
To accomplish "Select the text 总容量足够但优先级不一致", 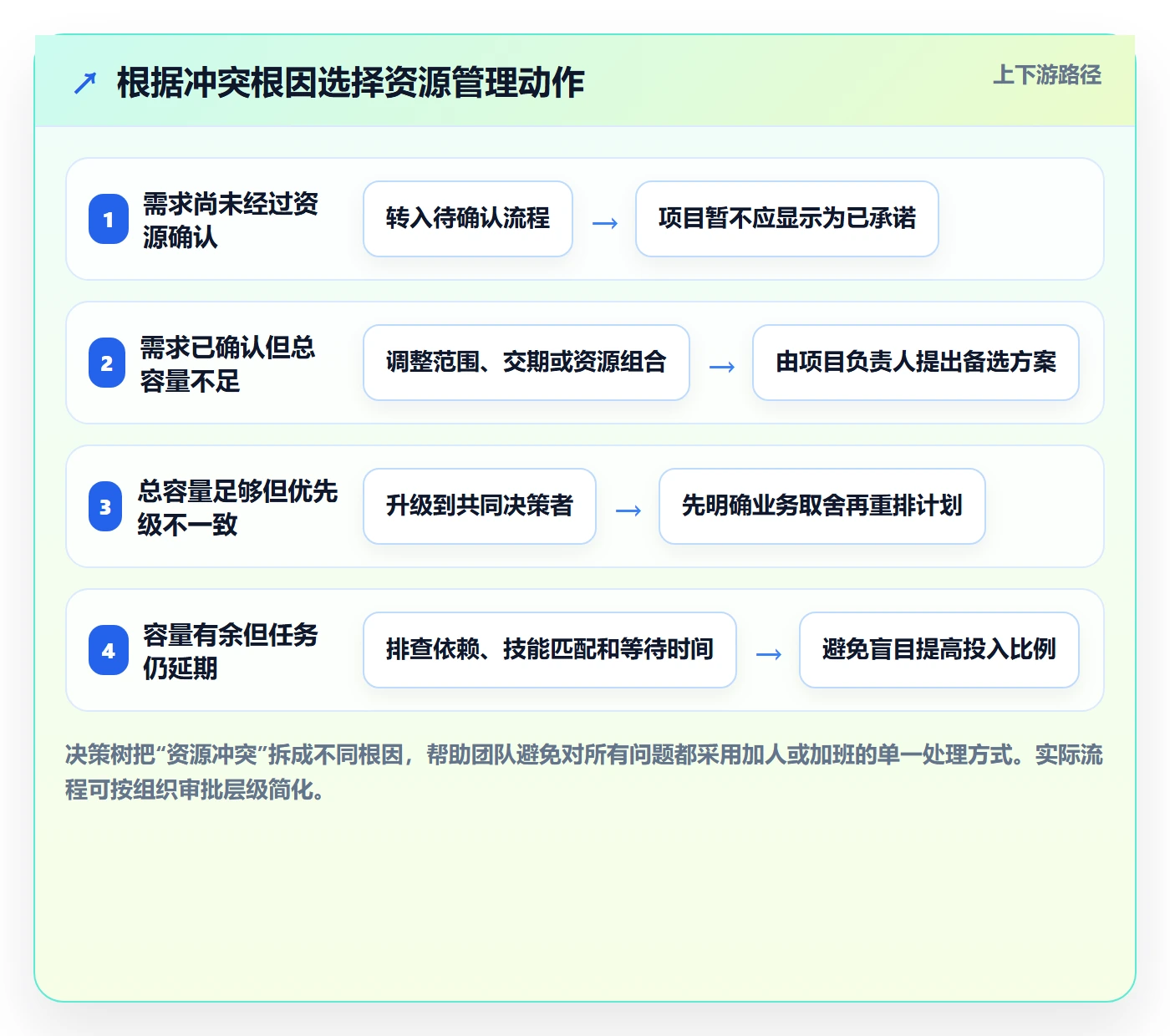I will click(237, 507).
